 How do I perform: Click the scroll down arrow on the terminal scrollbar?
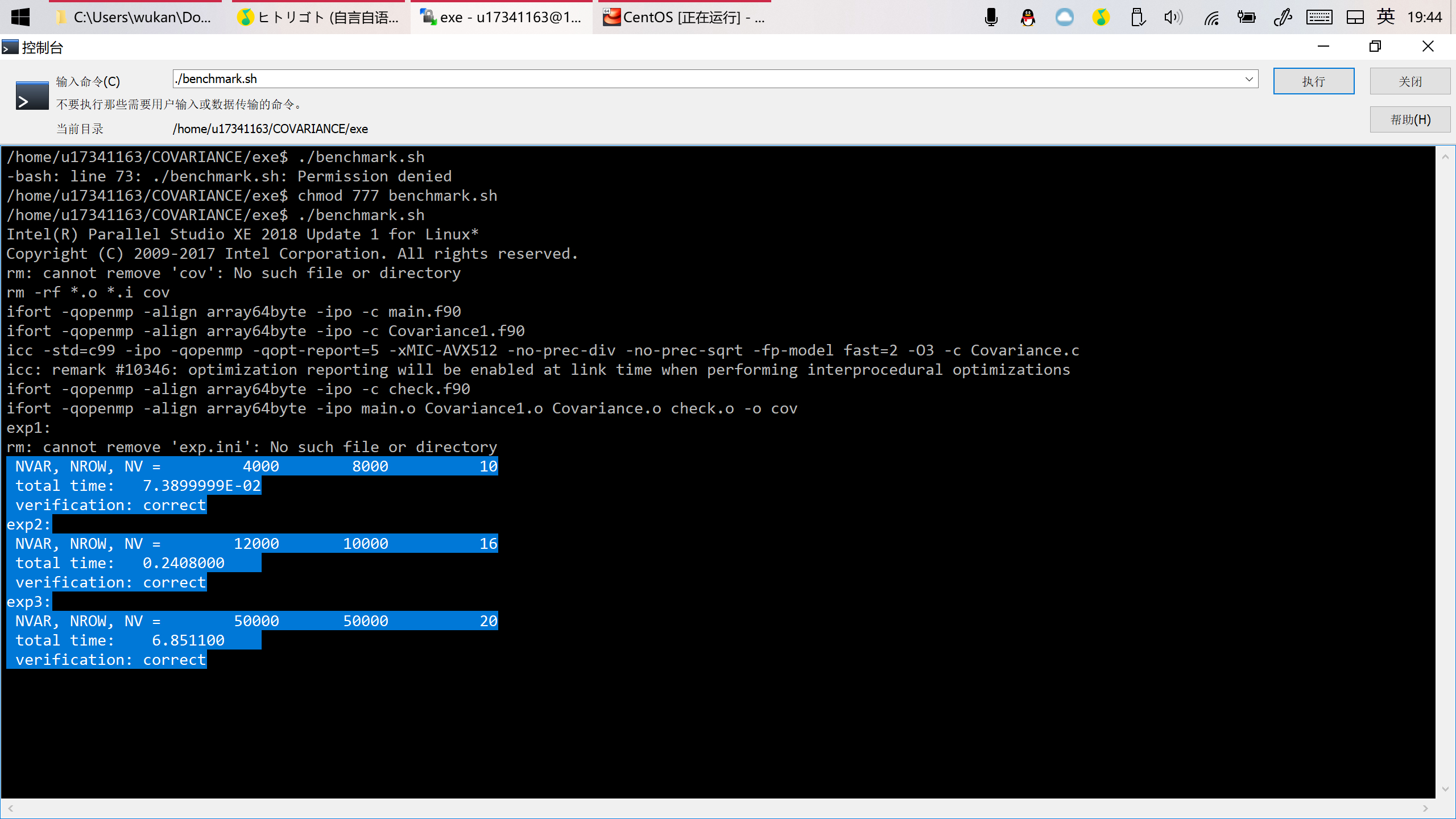[x=1445, y=789]
